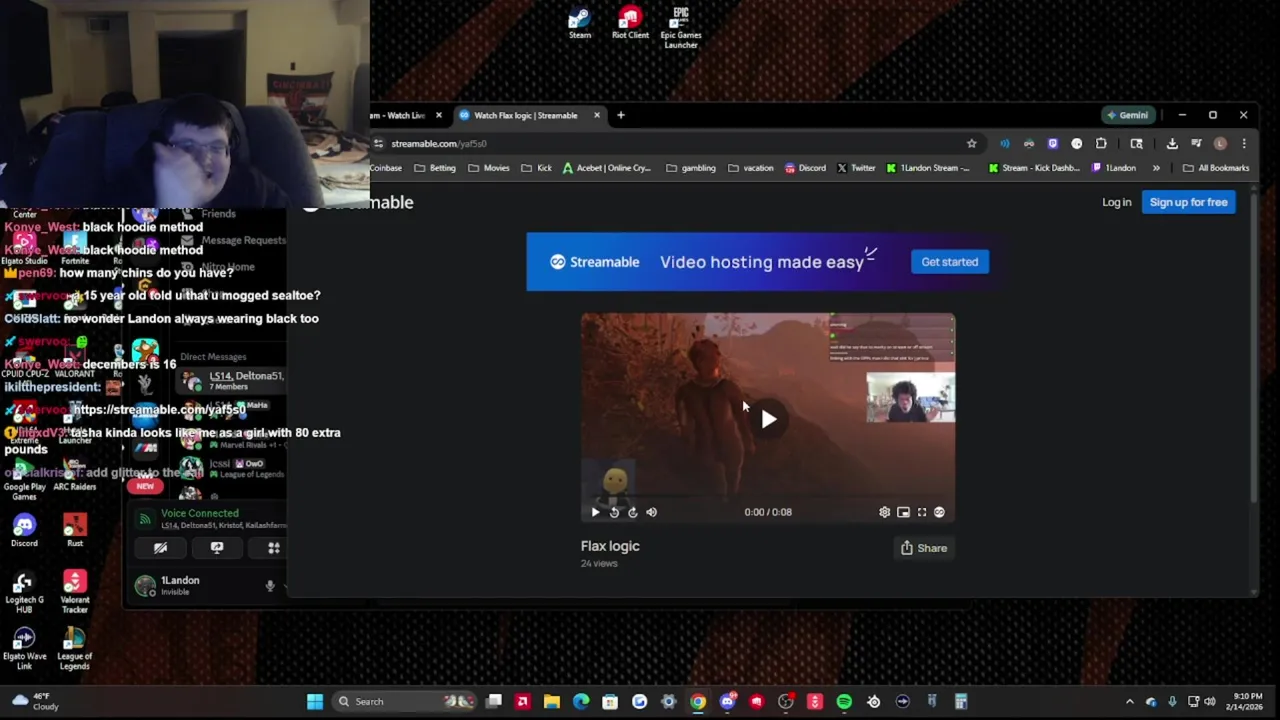Click the Streamable logo in the blue banner
The height and width of the screenshot is (720, 1280).
(x=594, y=262)
